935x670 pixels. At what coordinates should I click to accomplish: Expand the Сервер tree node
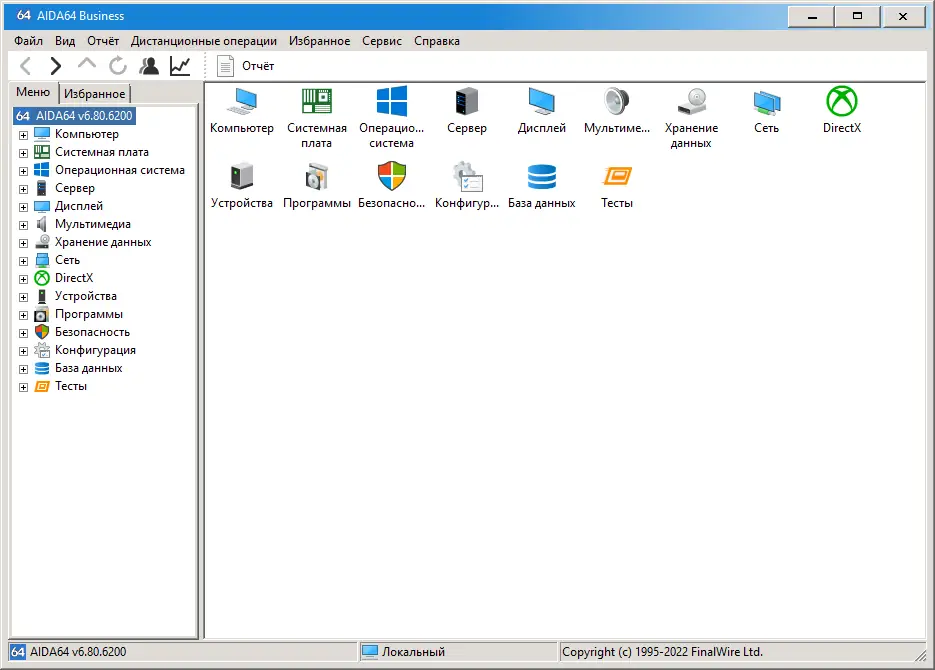[24, 188]
